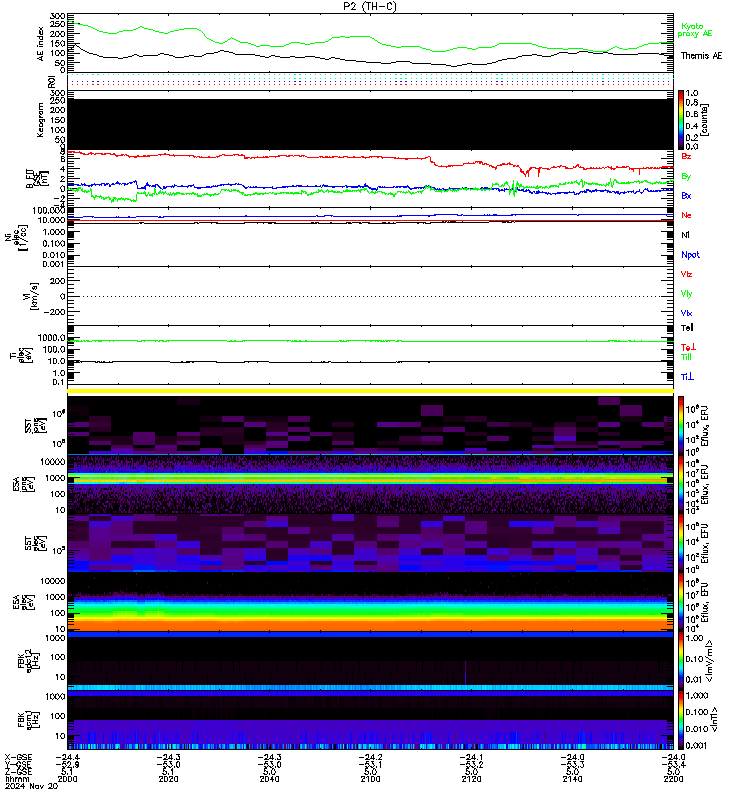This screenshot has height=800, width=750.
Task: Click the AE index y-axis title
Action: click(40, 43)
